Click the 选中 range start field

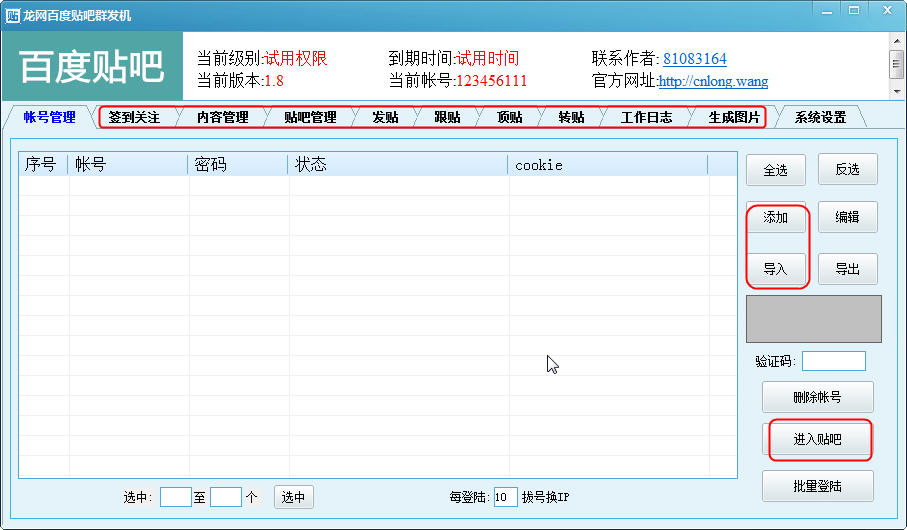[176, 497]
